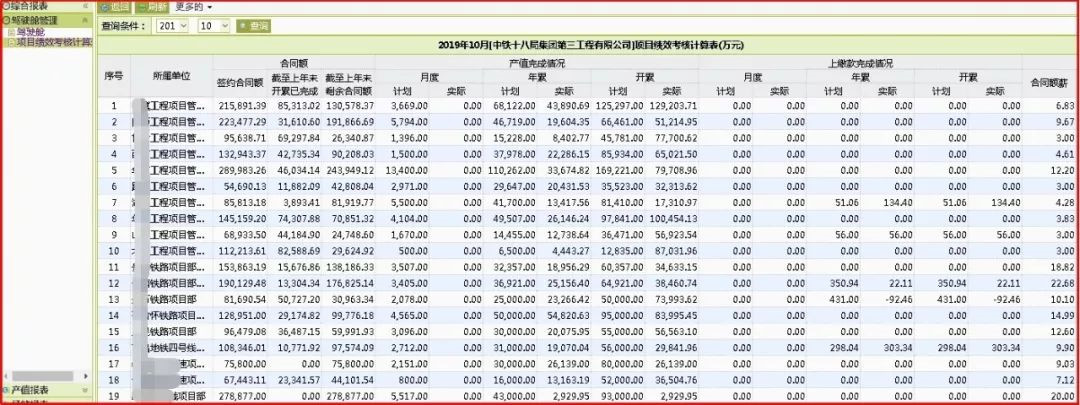Click cell value 54,820.63 in row 14
Image resolution: width=1080 pixels, height=405 pixels.
click(569, 315)
